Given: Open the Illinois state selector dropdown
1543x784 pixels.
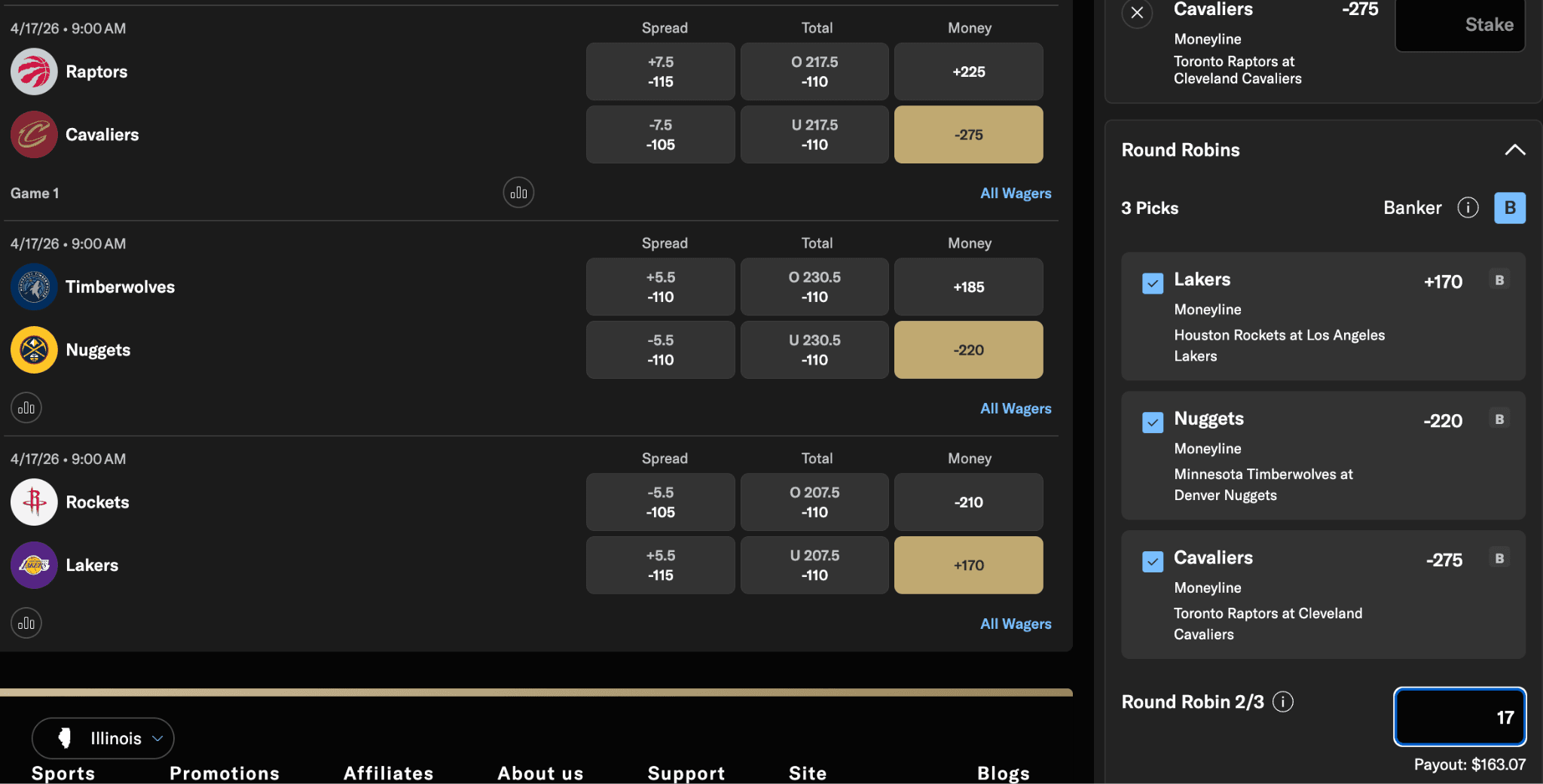Looking at the screenshot, I should pyautogui.click(x=102, y=738).
